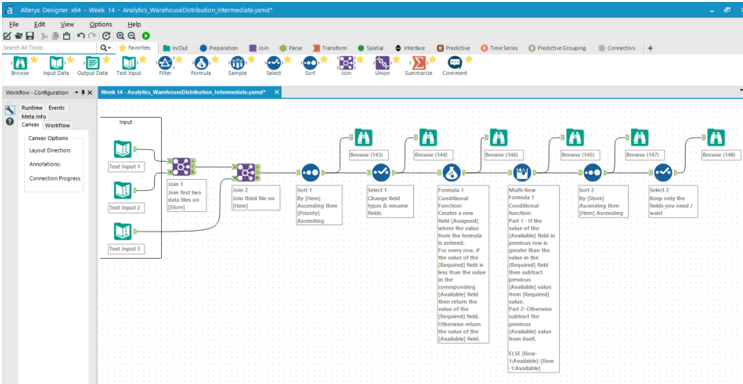
Task: Click the Formula 1 tool on canvas
Action: [x=451, y=173]
